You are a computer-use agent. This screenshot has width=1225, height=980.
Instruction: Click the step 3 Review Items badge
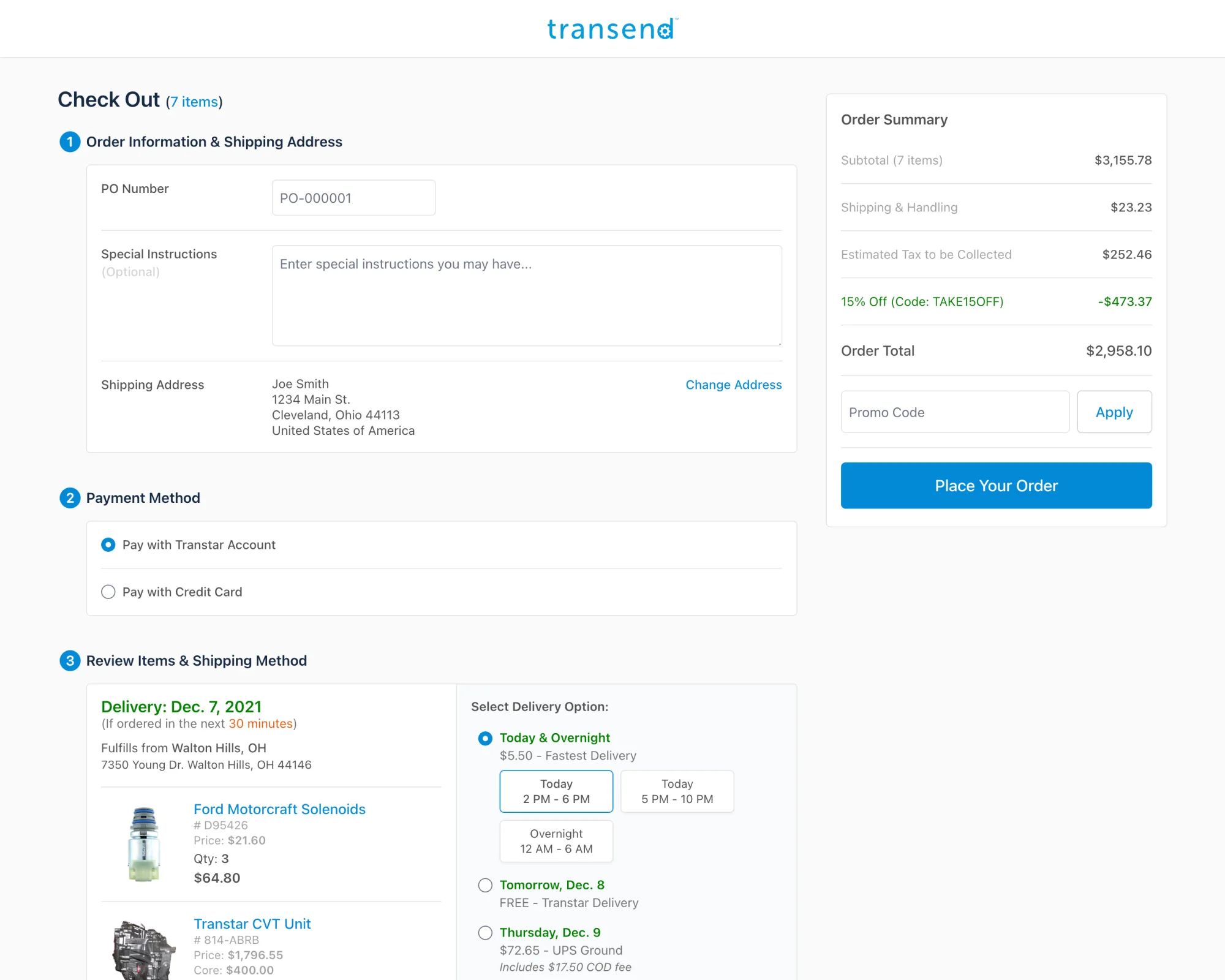tap(70, 661)
